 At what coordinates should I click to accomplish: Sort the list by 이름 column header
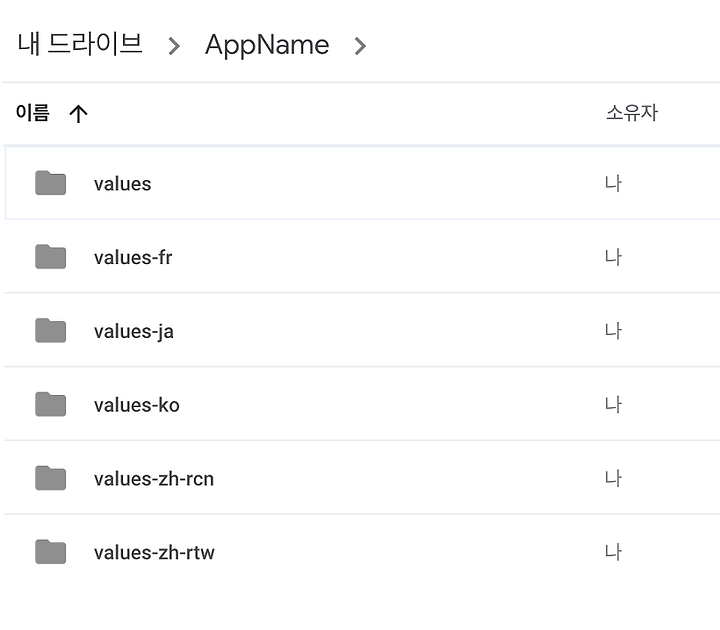[32, 112]
